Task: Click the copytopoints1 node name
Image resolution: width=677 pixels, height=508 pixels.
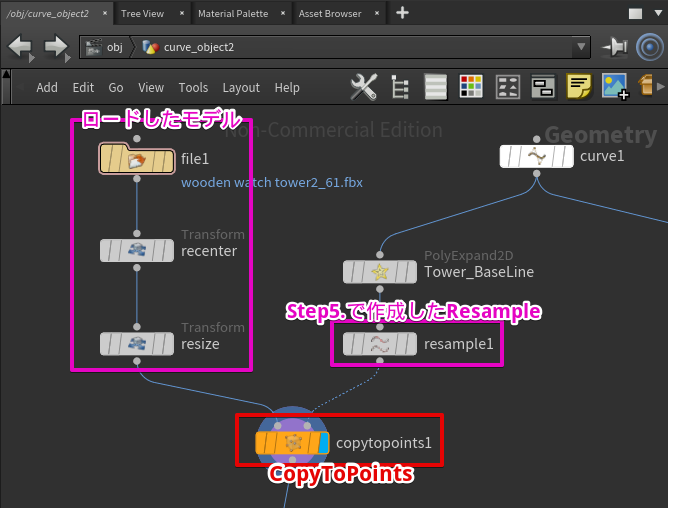Action: [384, 443]
